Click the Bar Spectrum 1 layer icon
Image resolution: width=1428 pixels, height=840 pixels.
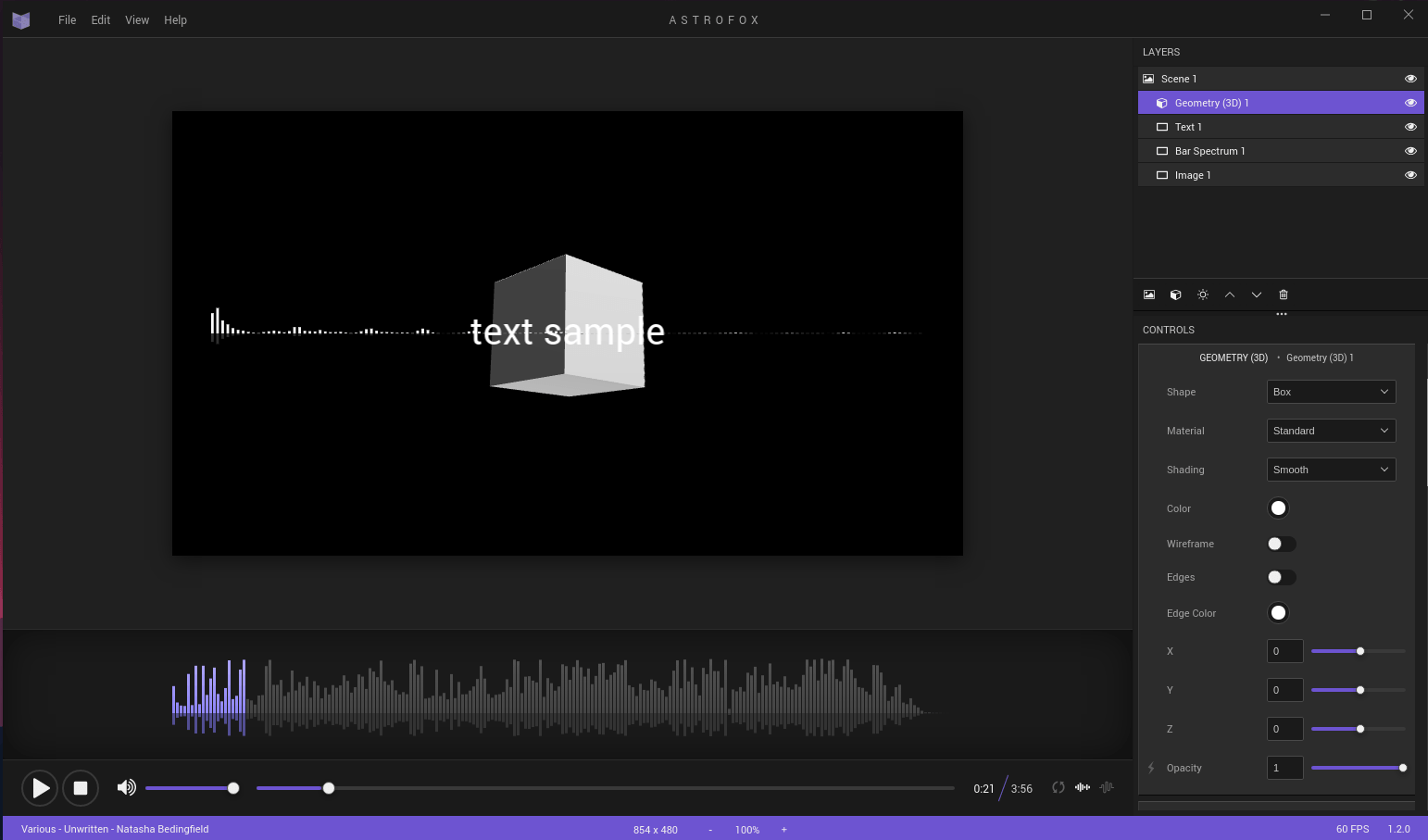[x=1162, y=151]
